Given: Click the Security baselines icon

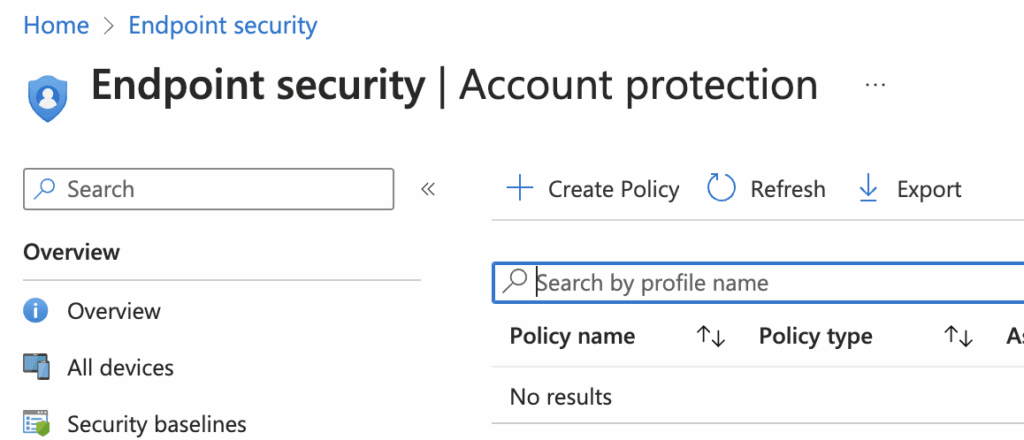Looking at the screenshot, I should tap(36, 424).
